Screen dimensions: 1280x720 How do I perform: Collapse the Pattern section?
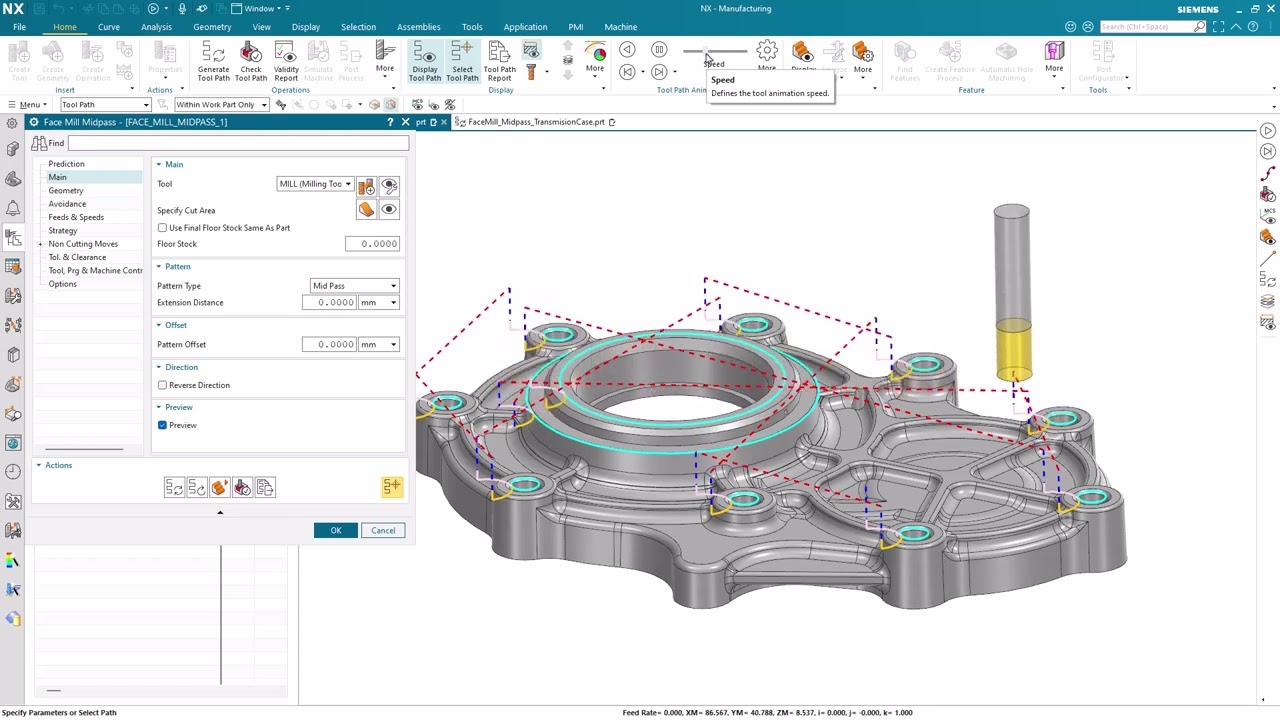coord(158,266)
